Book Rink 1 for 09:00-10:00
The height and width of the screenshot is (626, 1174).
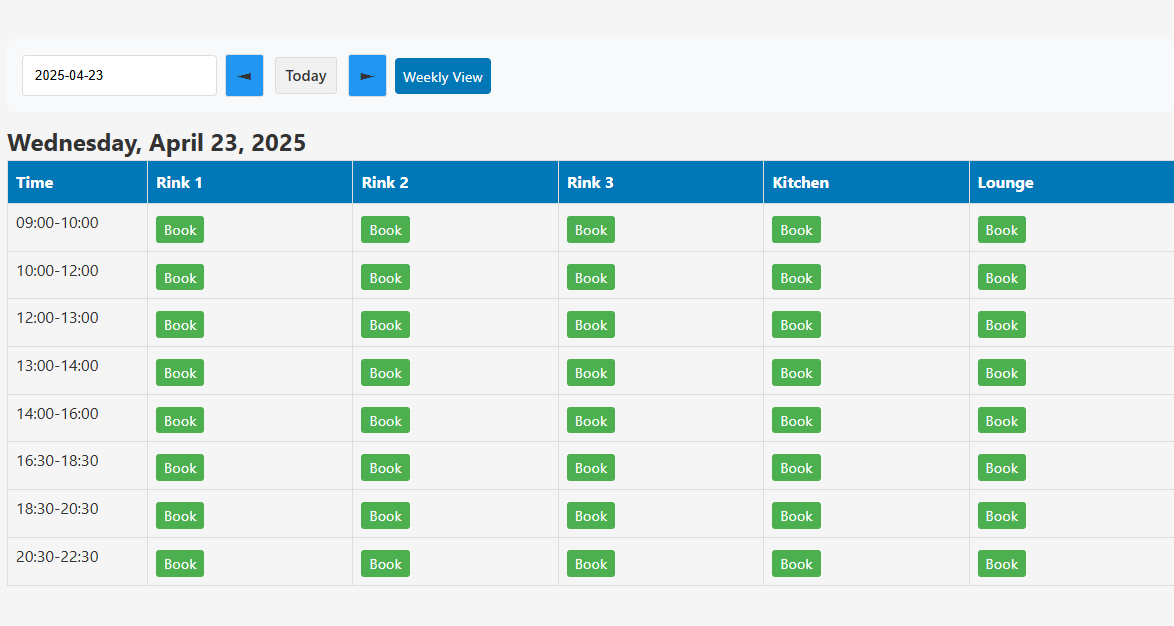[x=180, y=229]
